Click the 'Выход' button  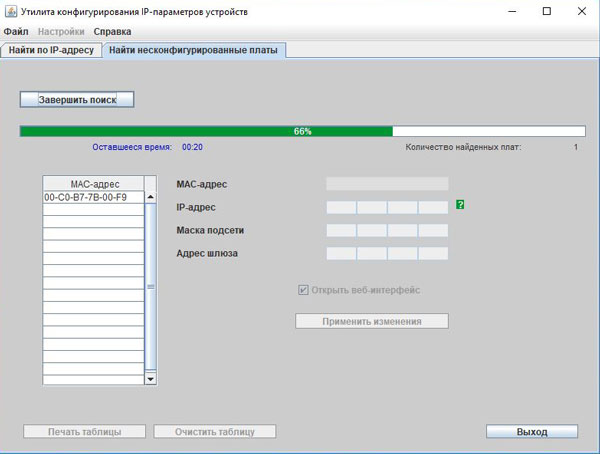click(x=532, y=432)
